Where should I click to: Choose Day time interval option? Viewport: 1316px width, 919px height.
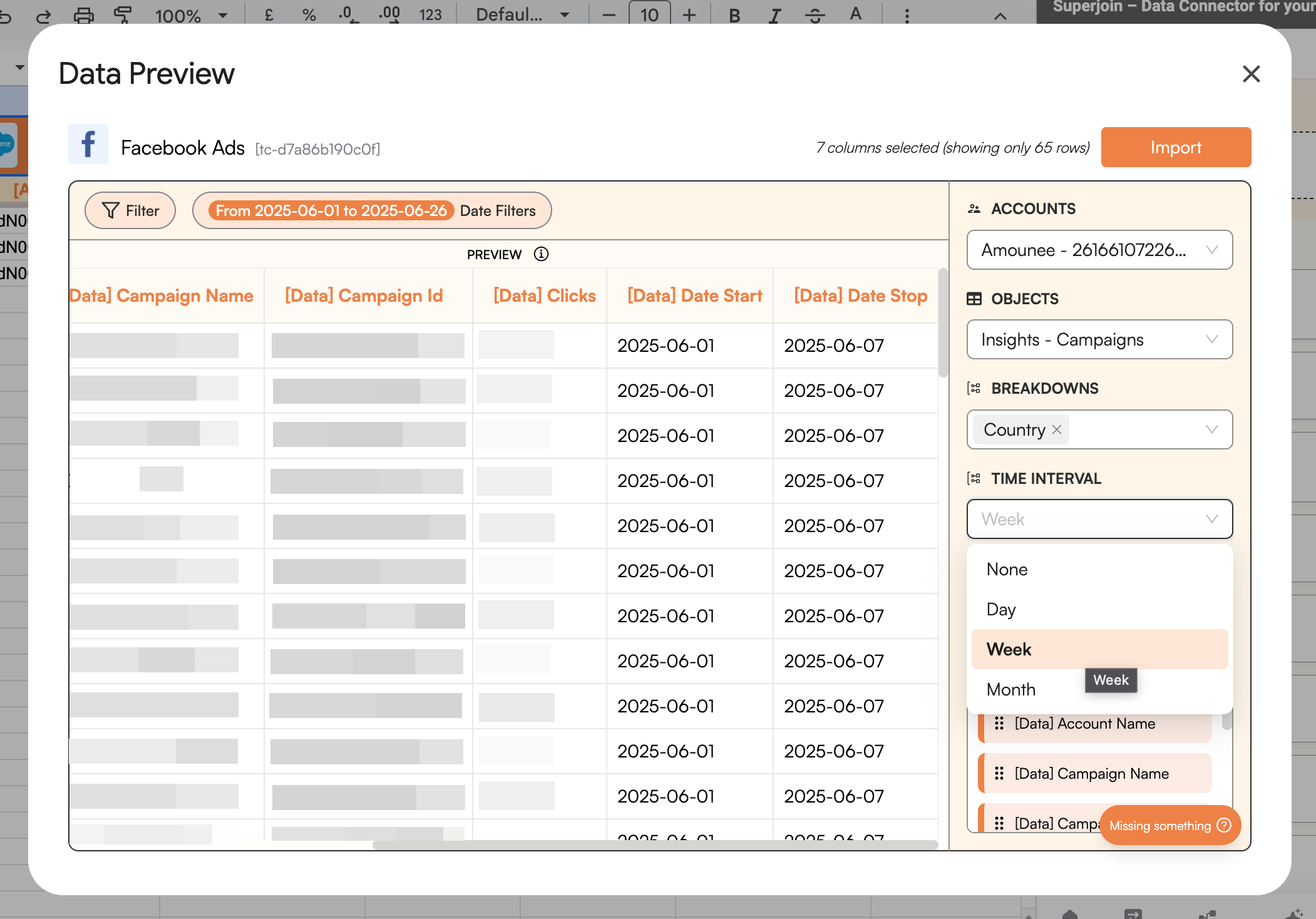coord(1001,609)
